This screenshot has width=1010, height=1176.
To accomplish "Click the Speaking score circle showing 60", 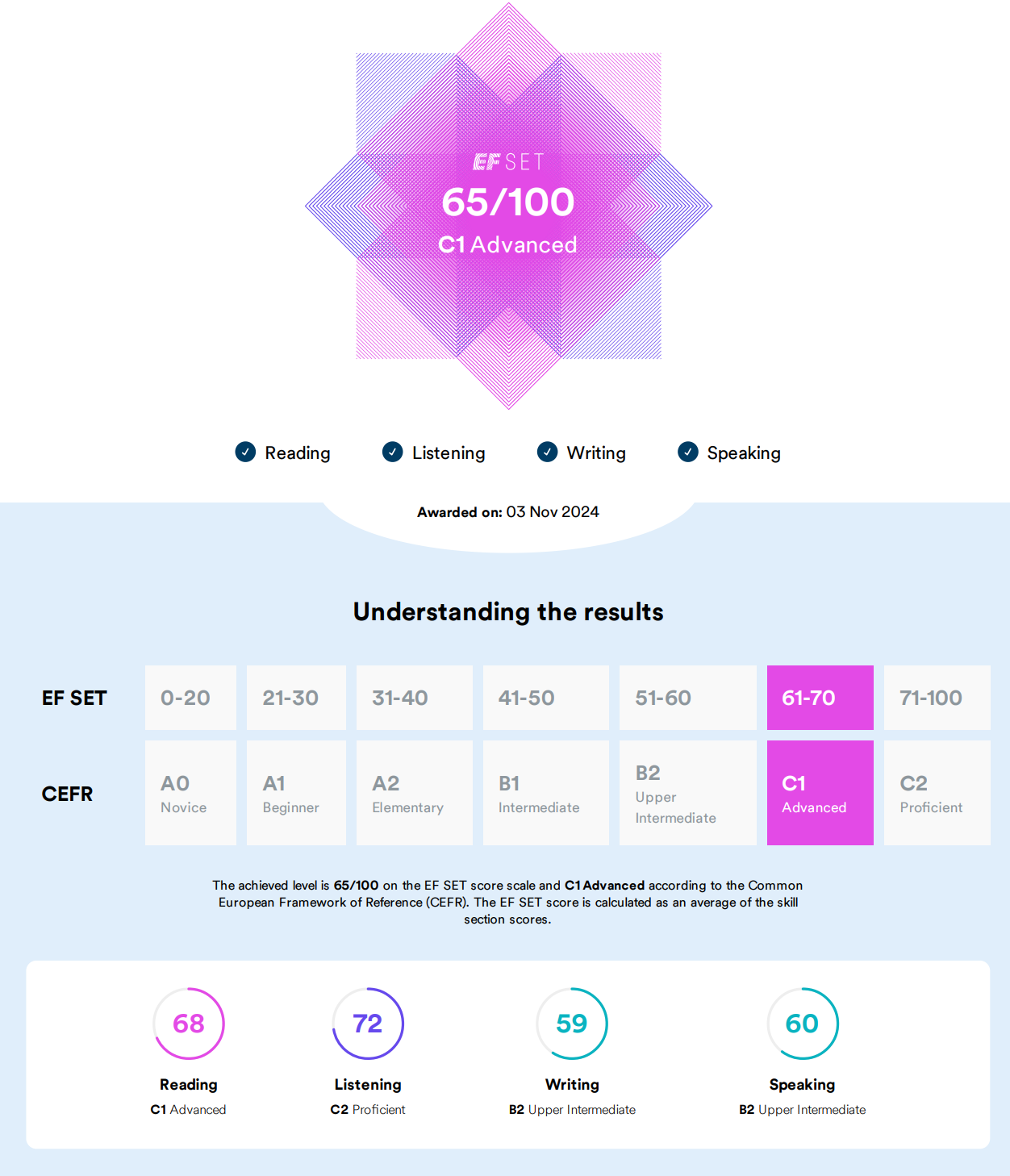I will tap(802, 1024).
